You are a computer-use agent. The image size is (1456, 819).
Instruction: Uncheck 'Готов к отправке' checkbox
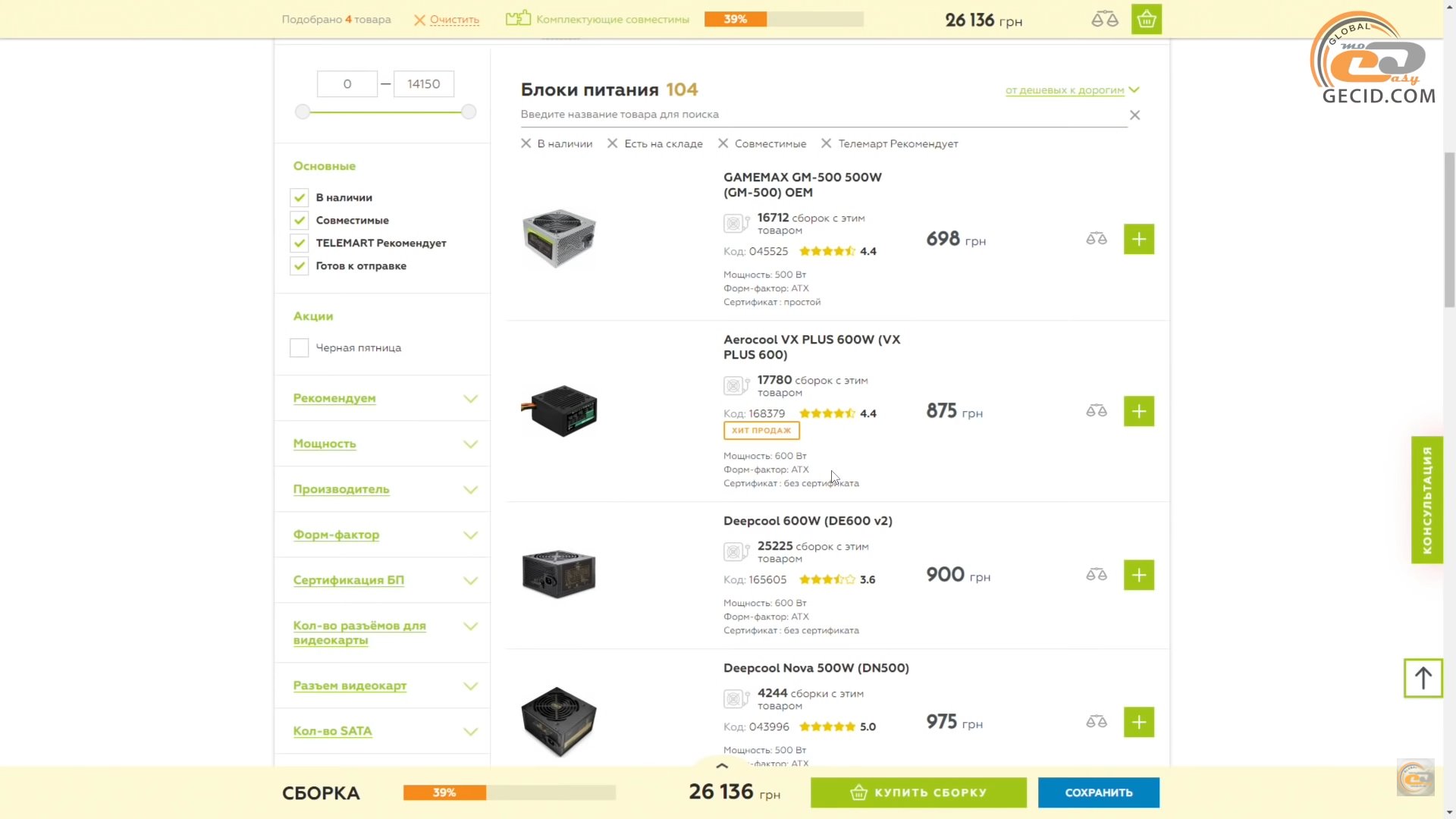point(299,266)
